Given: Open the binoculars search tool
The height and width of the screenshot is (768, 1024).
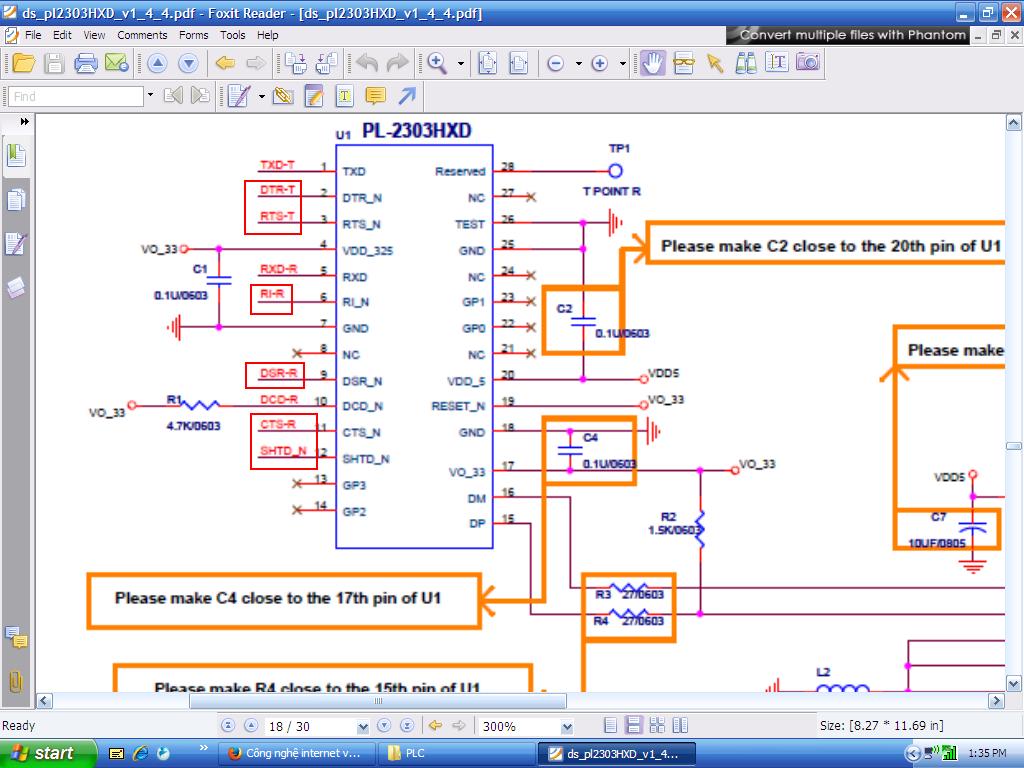Looking at the screenshot, I should click(745, 63).
